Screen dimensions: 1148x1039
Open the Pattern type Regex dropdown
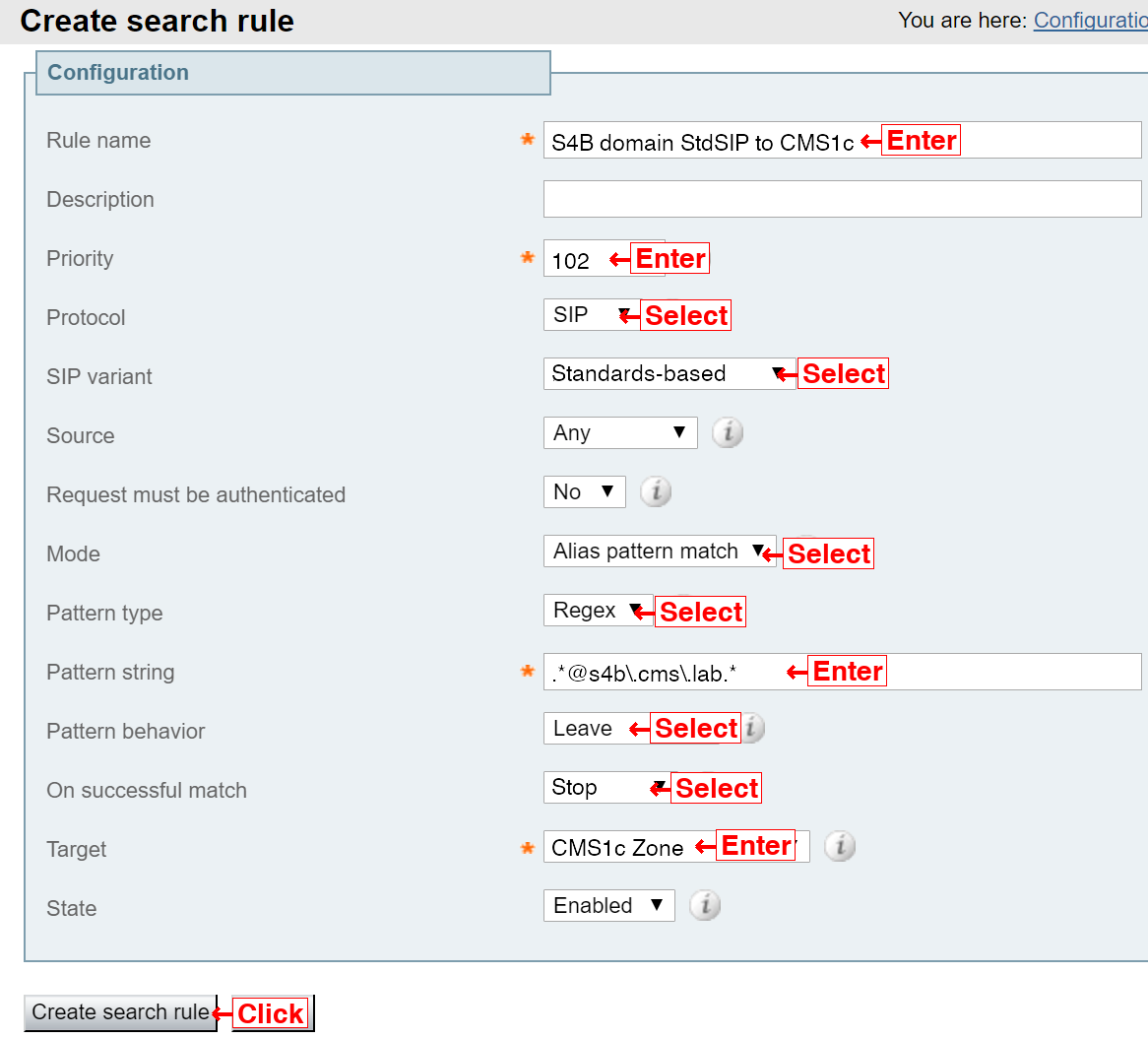click(599, 611)
